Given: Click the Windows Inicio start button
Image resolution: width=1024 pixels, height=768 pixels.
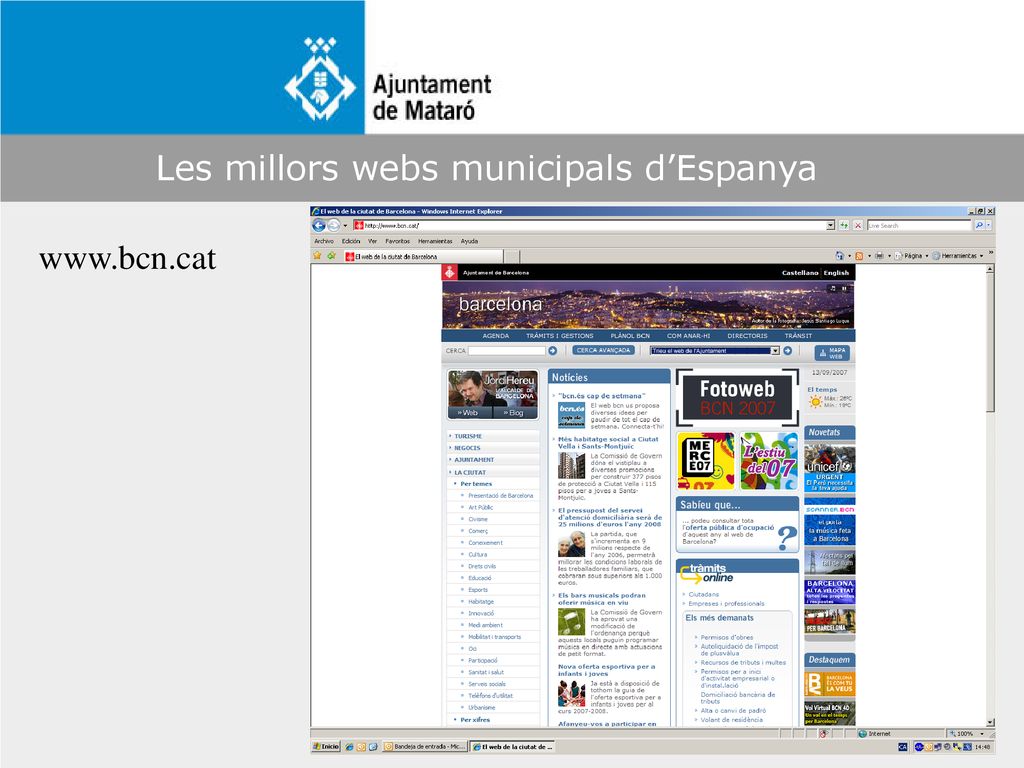Looking at the screenshot, I should 326,746.
